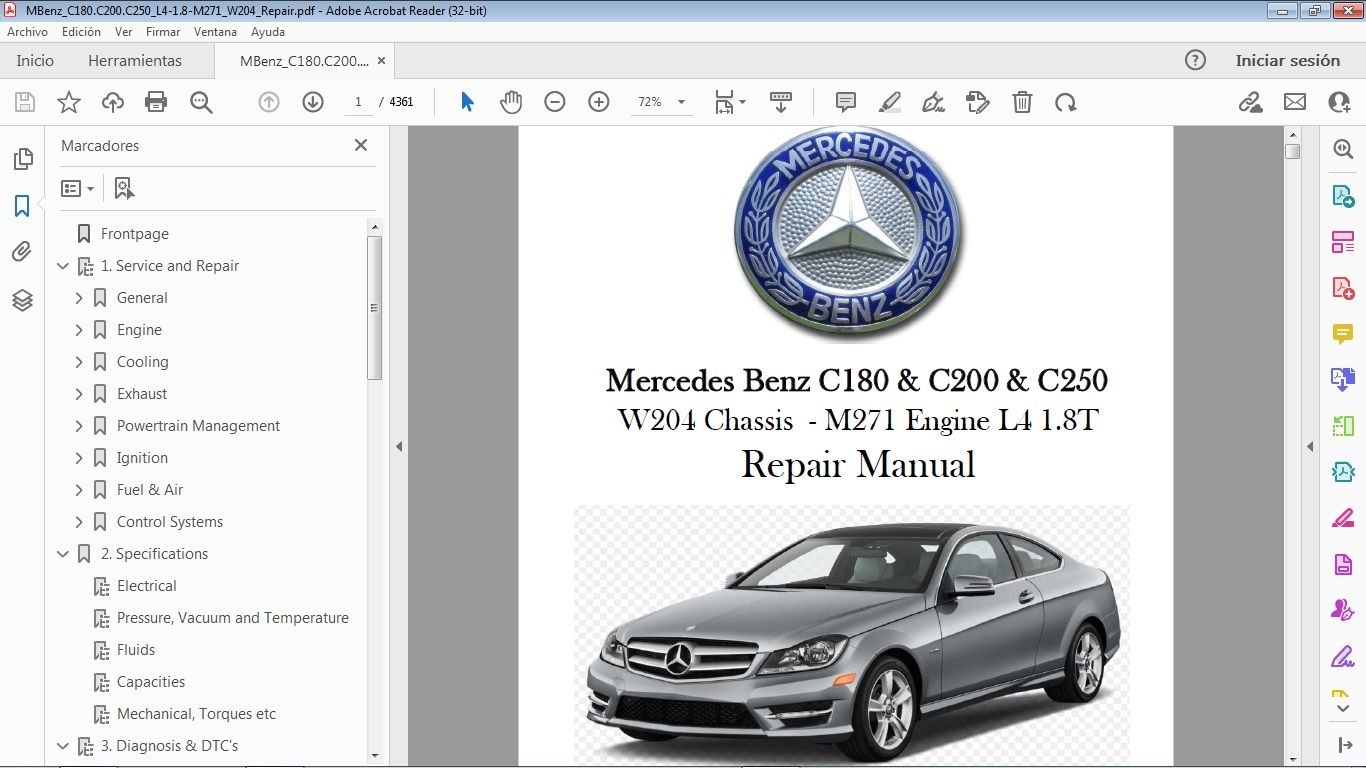1366x768 pixels.
Task: Click the page number input field
Action: point(358,101)
